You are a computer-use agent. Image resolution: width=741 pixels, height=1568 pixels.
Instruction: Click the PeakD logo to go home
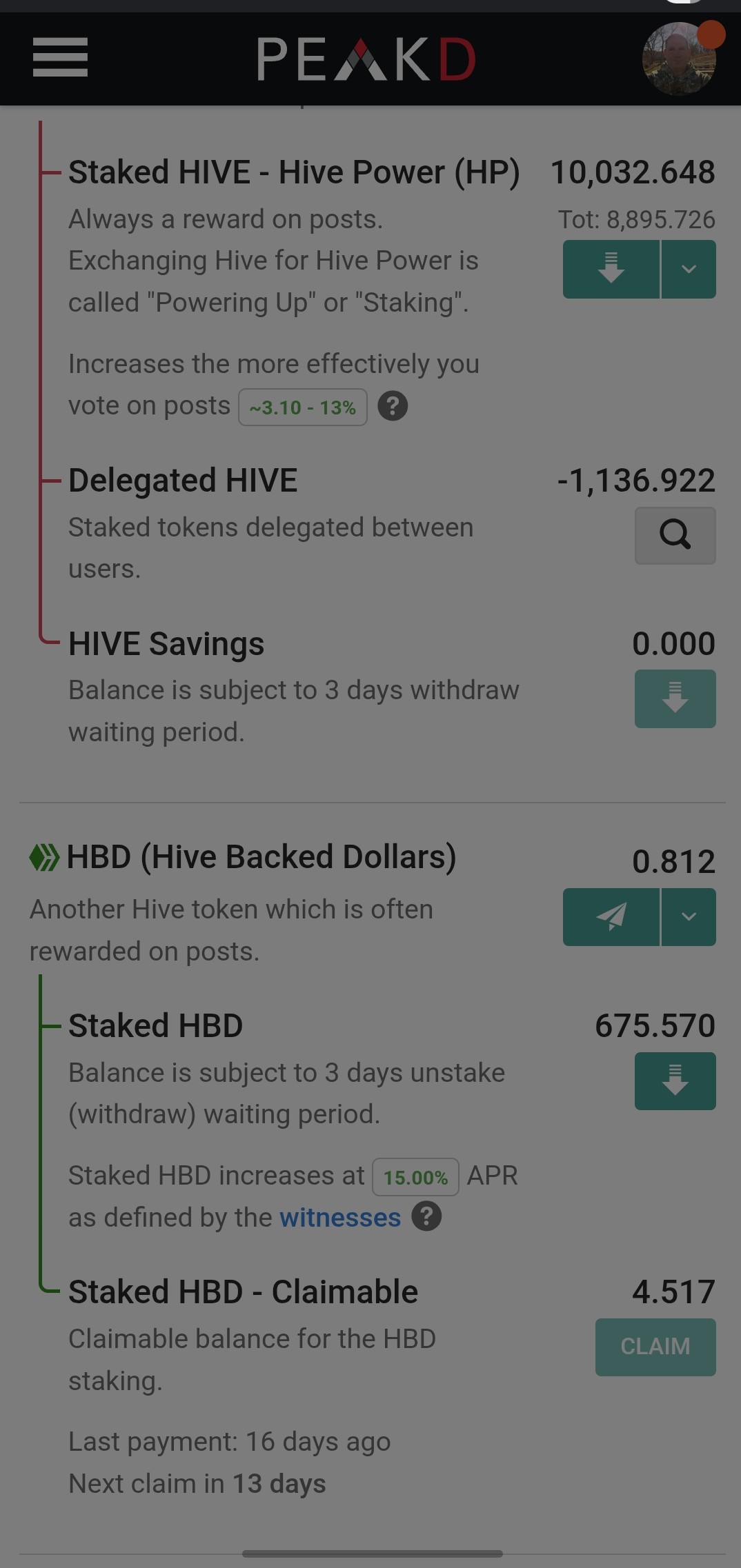[366, 59]
